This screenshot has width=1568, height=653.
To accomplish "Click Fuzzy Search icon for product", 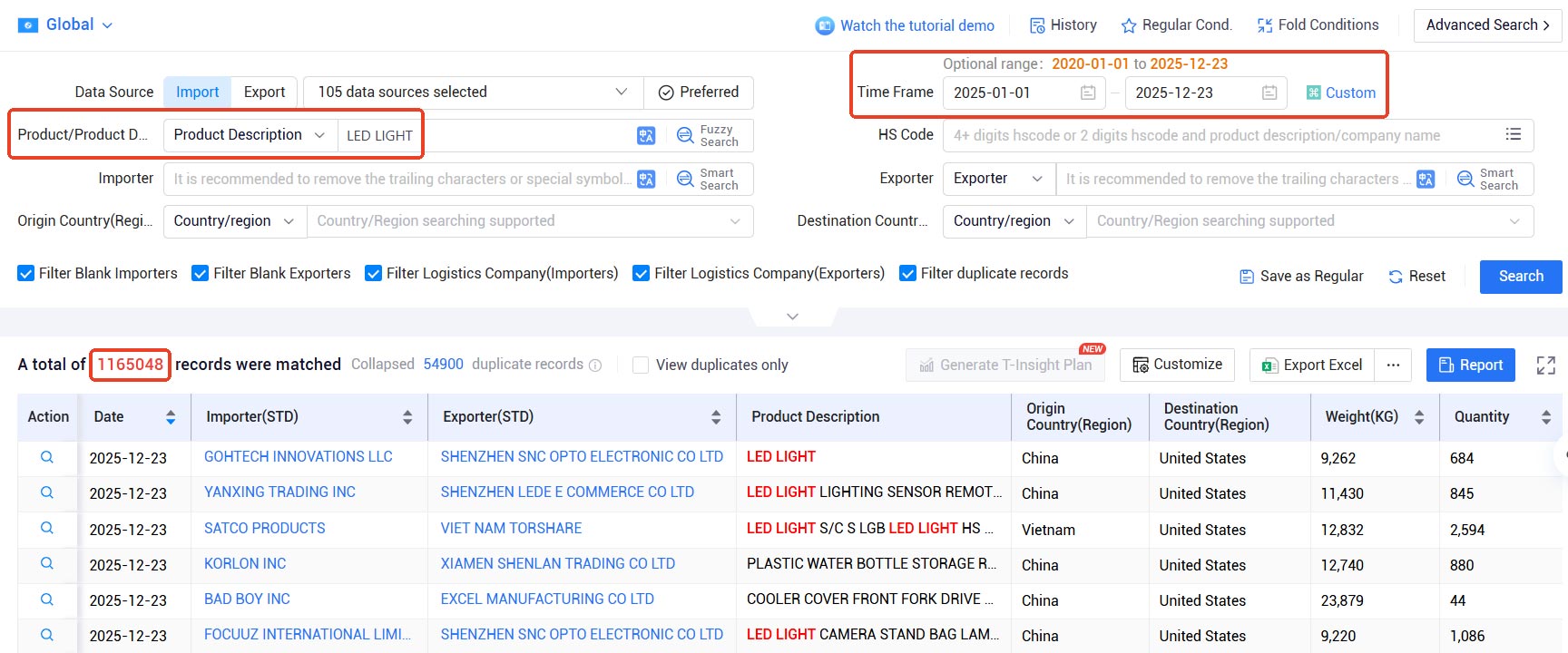I will pyautogui.click(x=686, y=136).
